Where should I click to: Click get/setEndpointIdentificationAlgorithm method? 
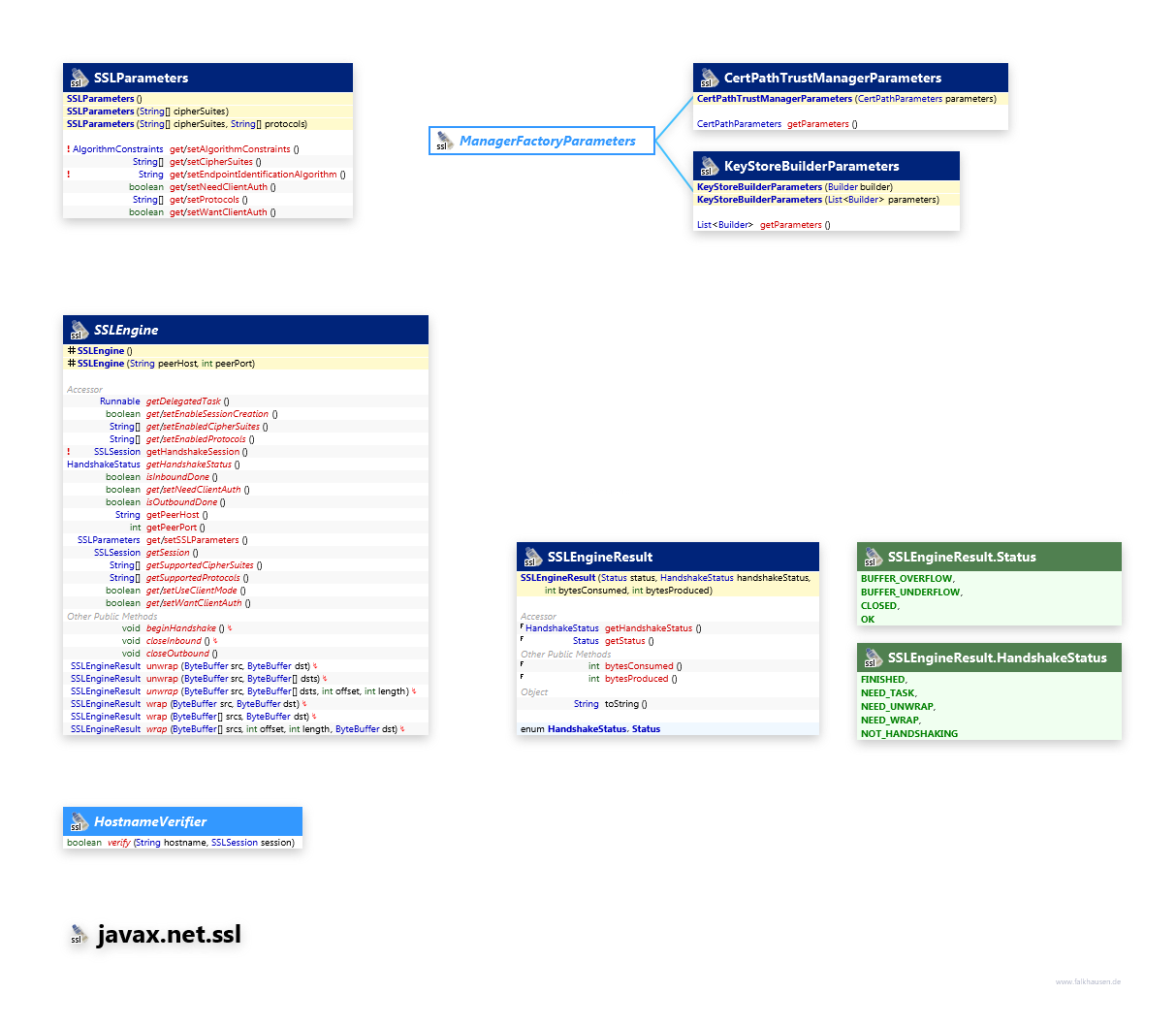(x=253, y=175)
